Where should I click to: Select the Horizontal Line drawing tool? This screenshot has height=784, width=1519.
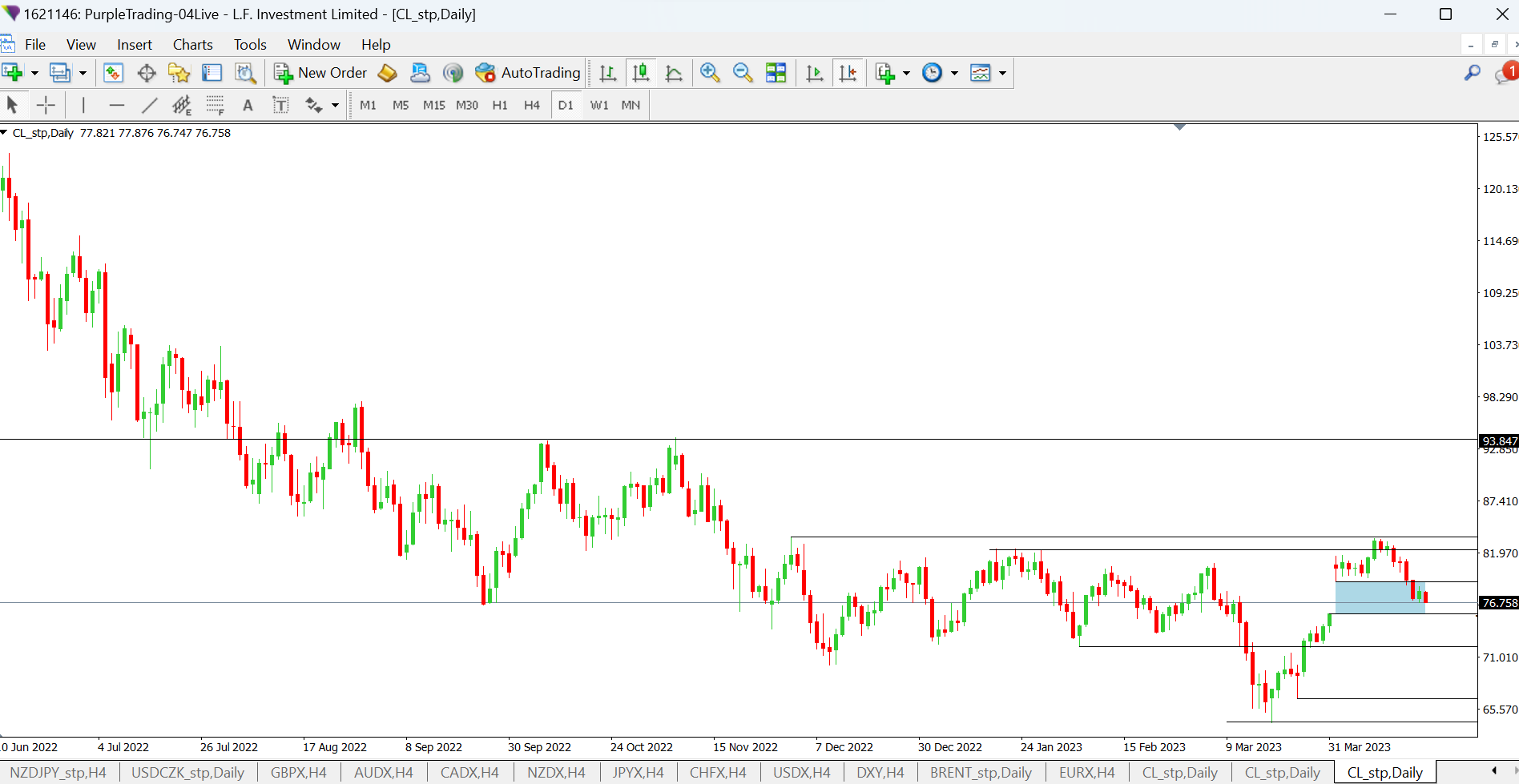(117, 105)
